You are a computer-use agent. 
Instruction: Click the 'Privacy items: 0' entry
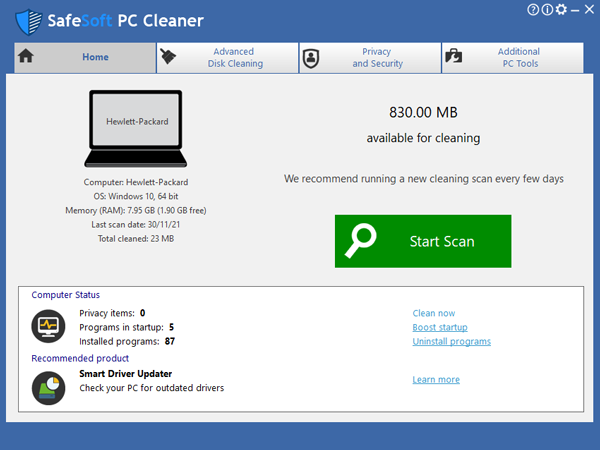(x=112, y=313)
